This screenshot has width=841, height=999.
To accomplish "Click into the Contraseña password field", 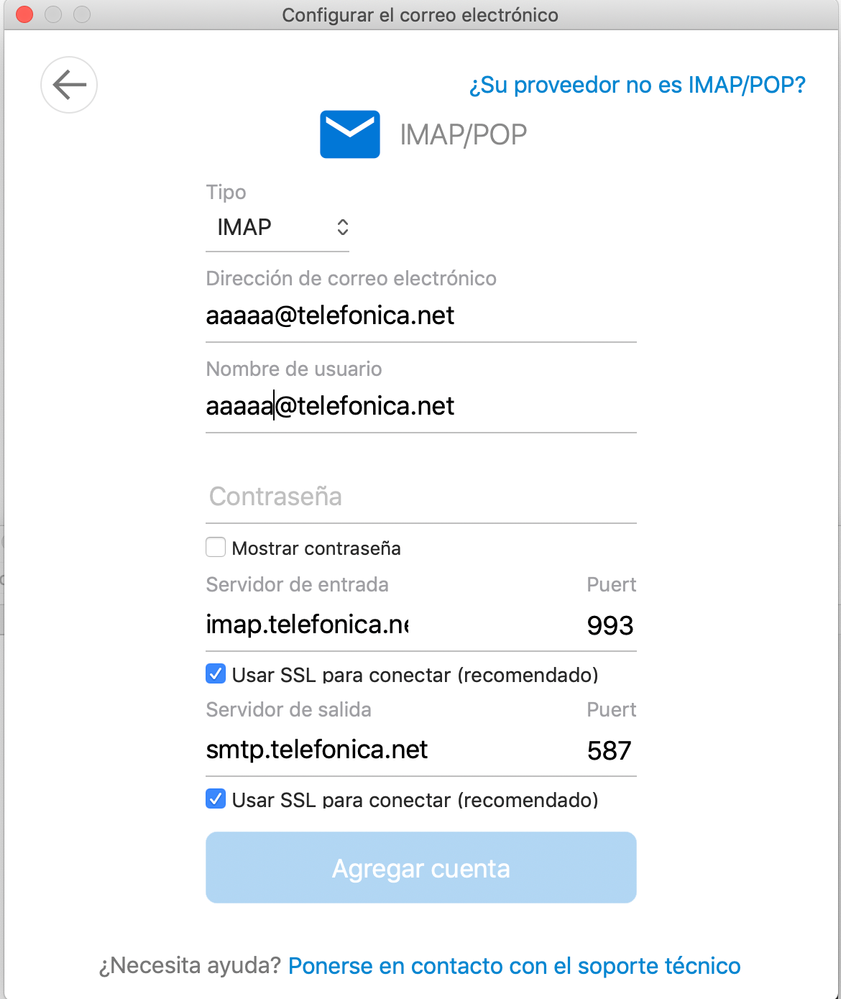I will tap(420, 496).
